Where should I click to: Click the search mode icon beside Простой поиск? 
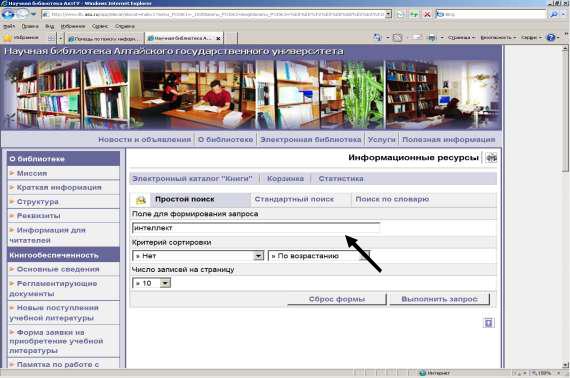(140, 200)
